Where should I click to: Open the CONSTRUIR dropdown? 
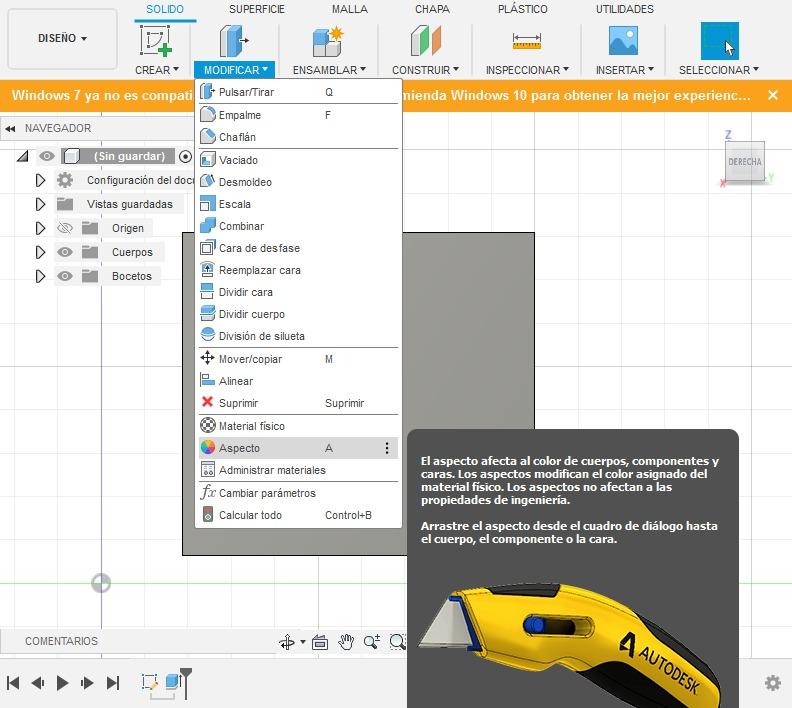[x=425, y=70]
